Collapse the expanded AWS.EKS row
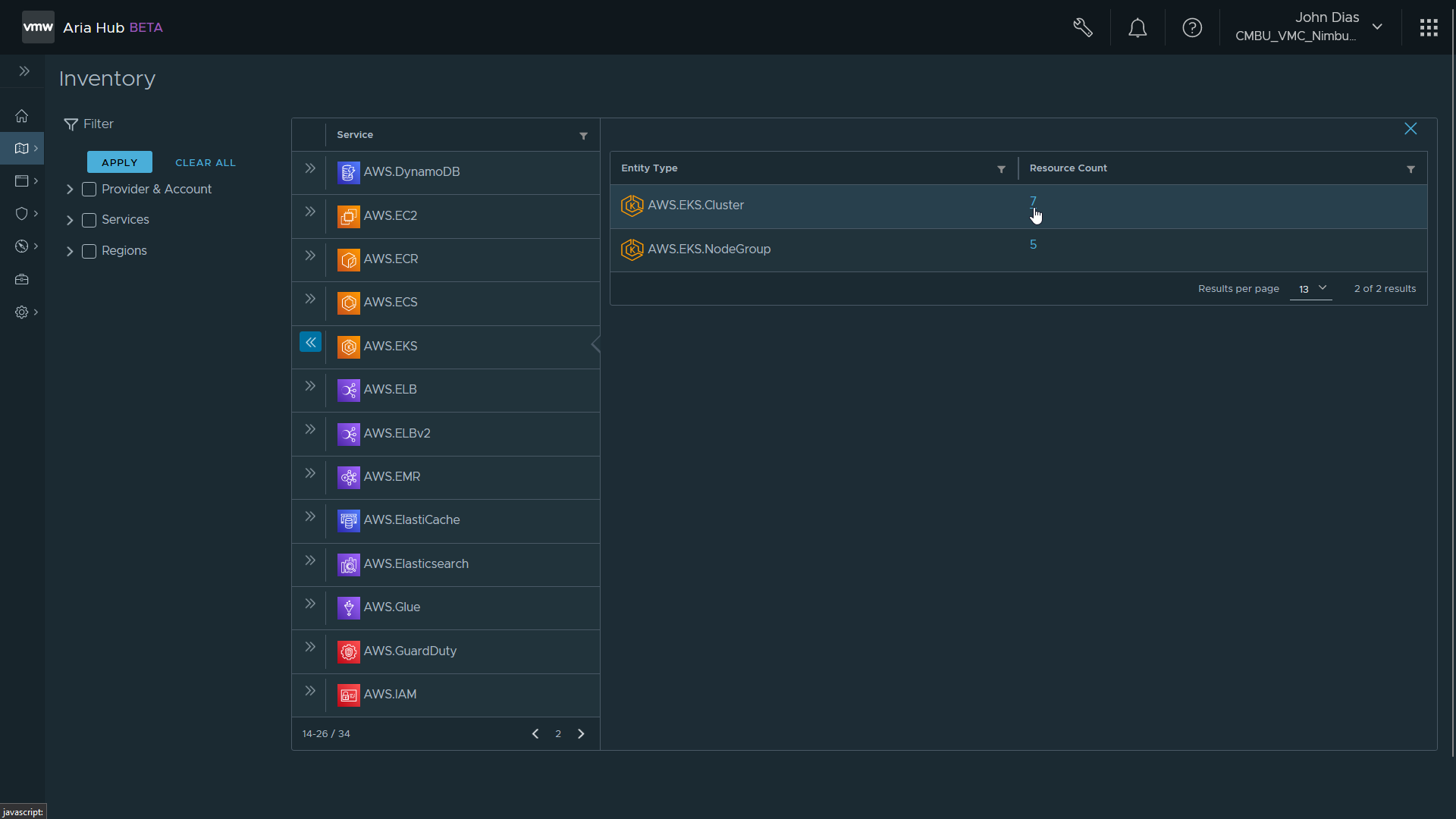 pos(310,343)
